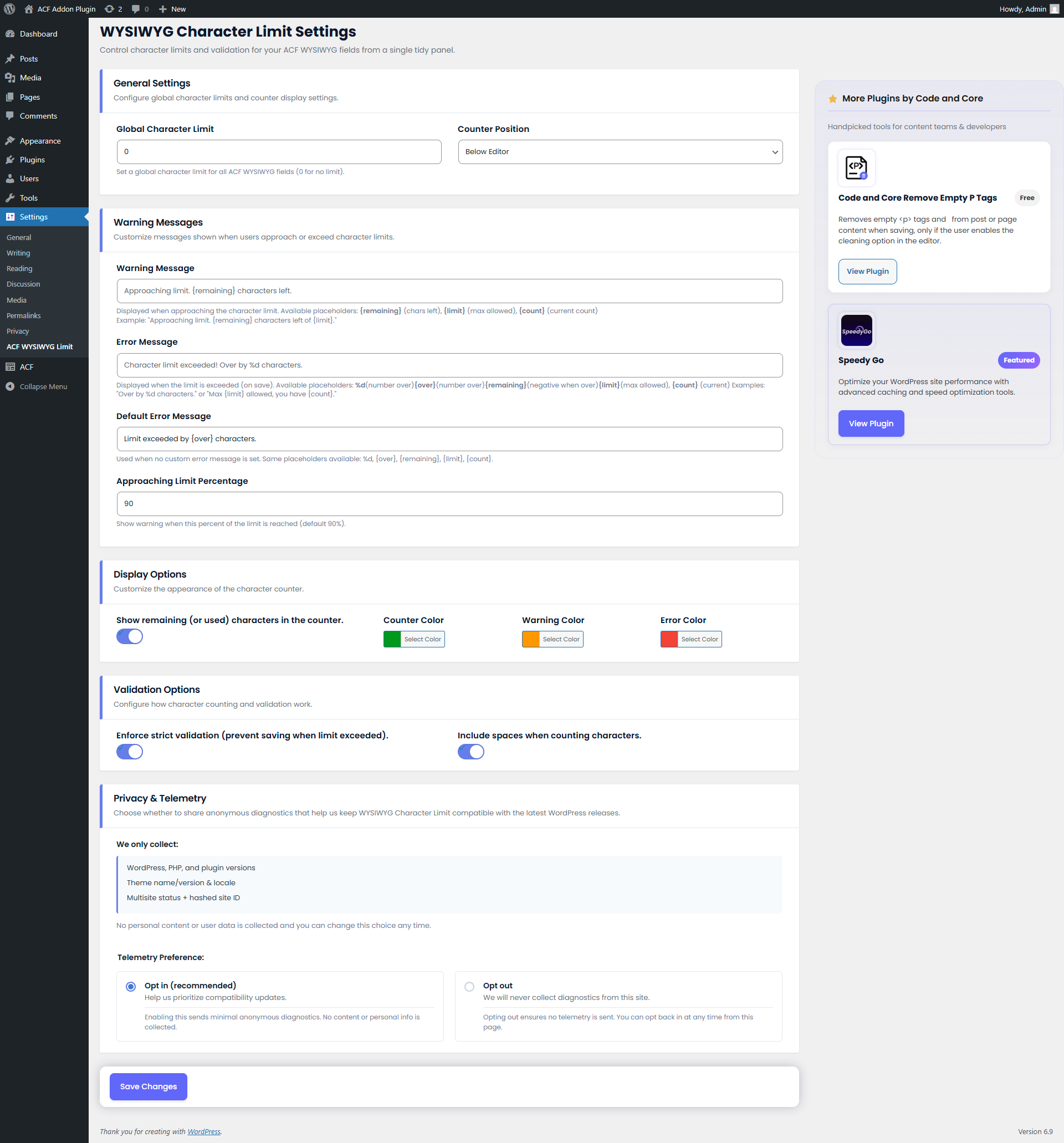
Task: Open the updates icon in admin bar
Action: [109, 9]
